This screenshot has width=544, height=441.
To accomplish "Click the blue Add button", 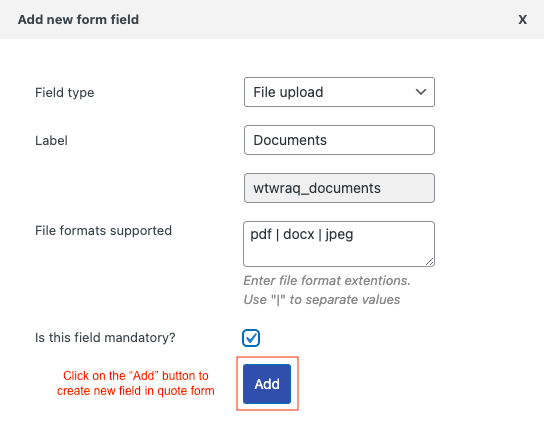I will [x=267, y=384].
